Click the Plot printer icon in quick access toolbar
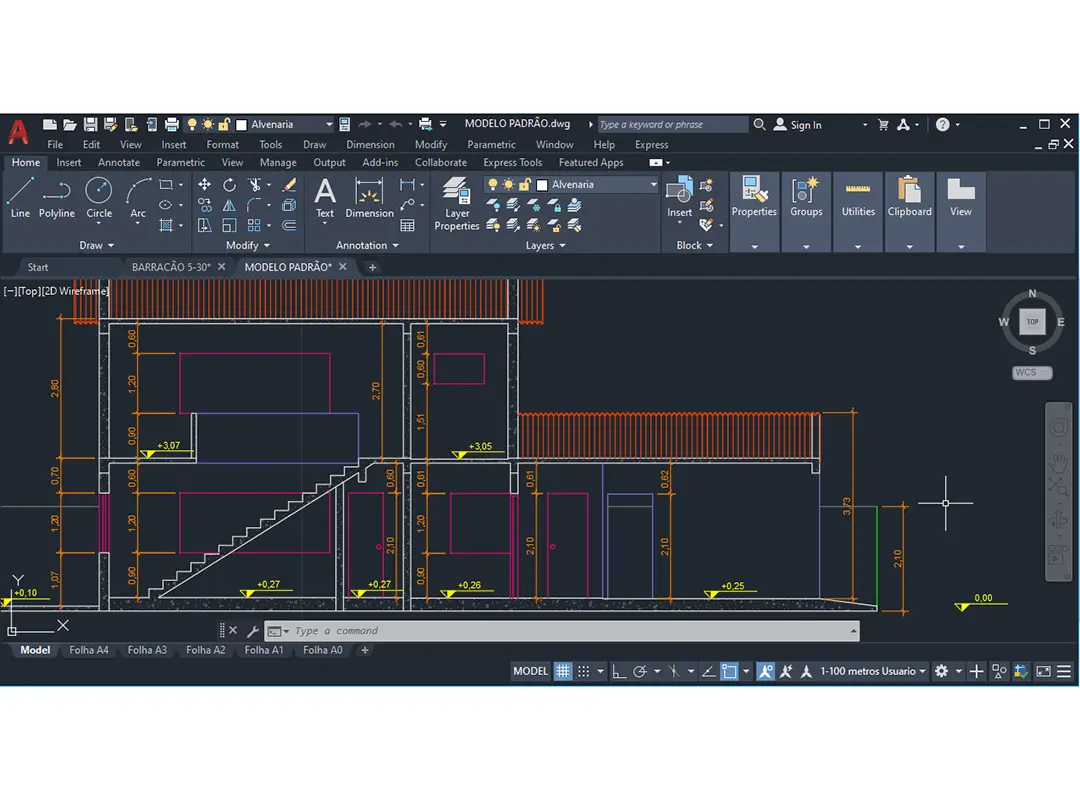The image size is (1080, 800). [171, 125]
